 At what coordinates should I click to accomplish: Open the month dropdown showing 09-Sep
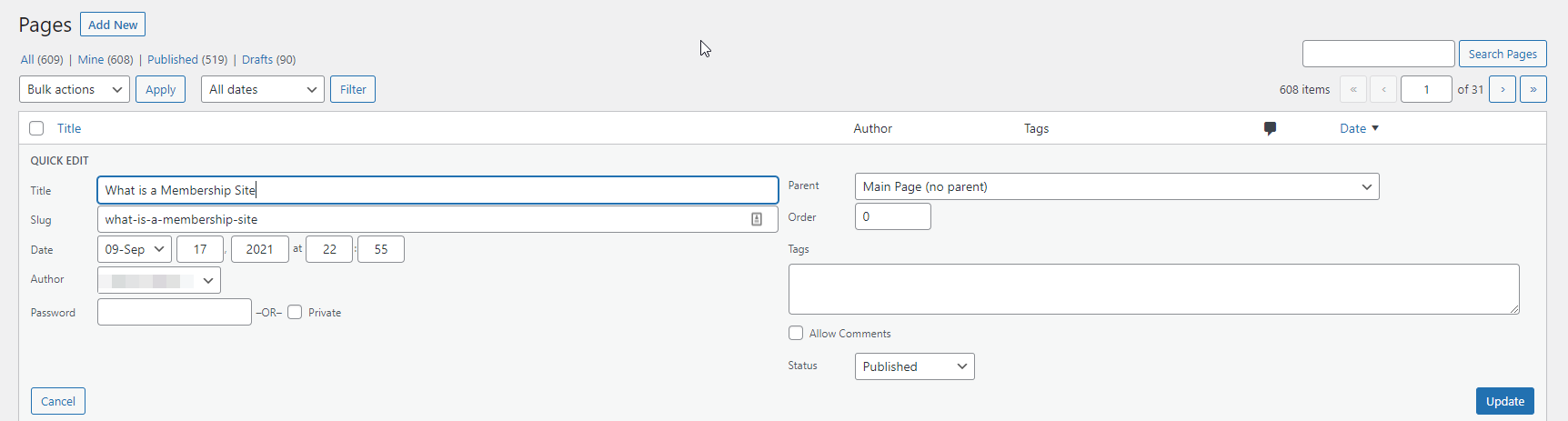pyautogui.click(x=134, y=249)
